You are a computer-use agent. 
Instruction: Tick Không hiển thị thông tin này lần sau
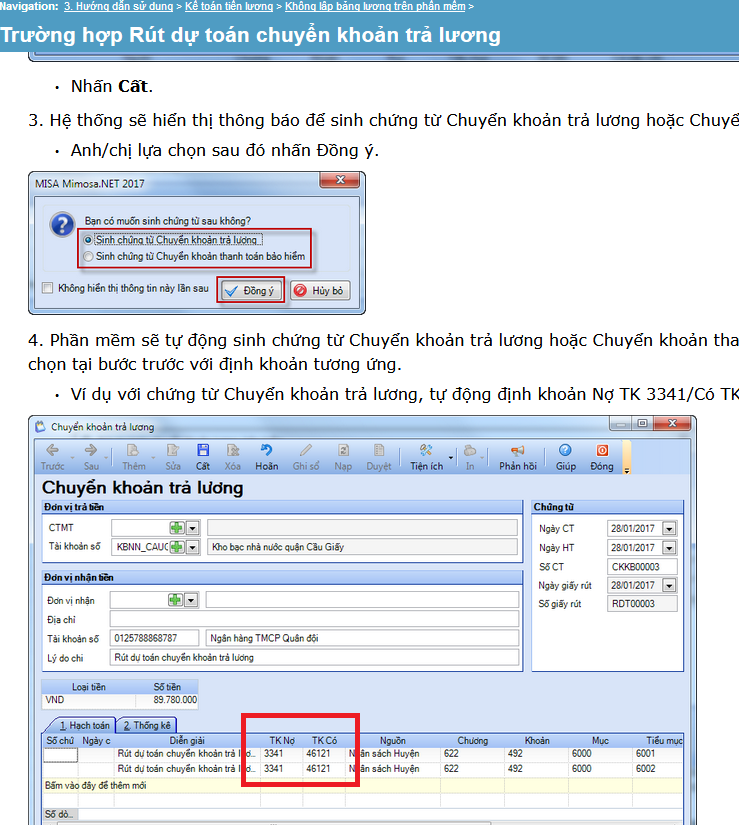[48, 288]
